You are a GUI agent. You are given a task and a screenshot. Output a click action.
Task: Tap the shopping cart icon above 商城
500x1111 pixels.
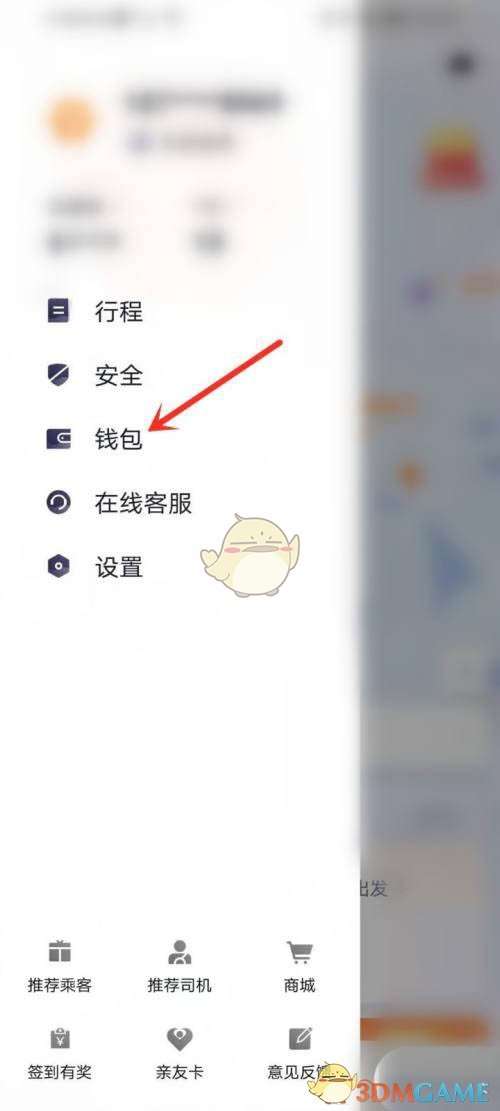pyautogui.click(x=299, y=952)
